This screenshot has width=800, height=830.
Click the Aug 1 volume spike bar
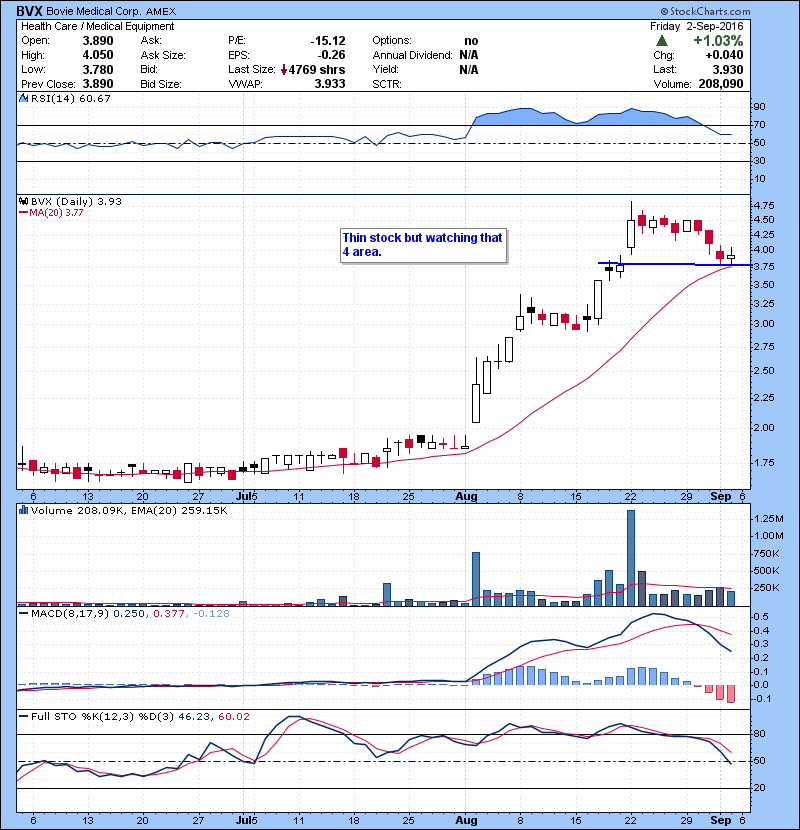(x=475, y=579)
